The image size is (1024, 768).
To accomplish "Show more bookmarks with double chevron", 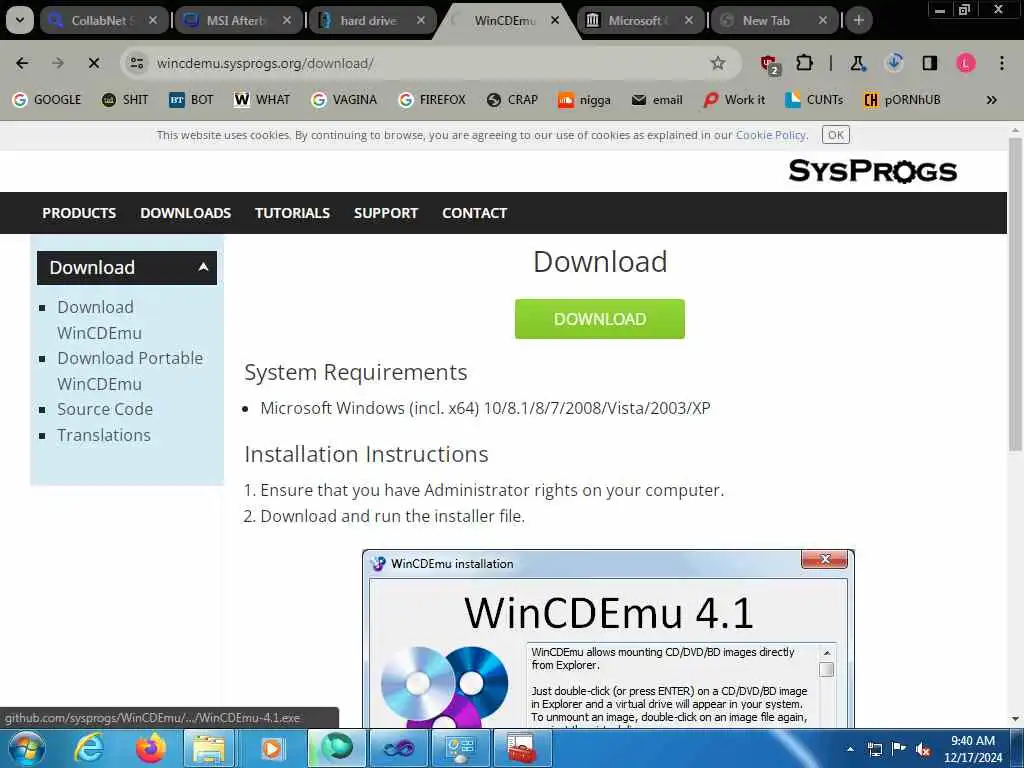I will click(x=991, y=100).
